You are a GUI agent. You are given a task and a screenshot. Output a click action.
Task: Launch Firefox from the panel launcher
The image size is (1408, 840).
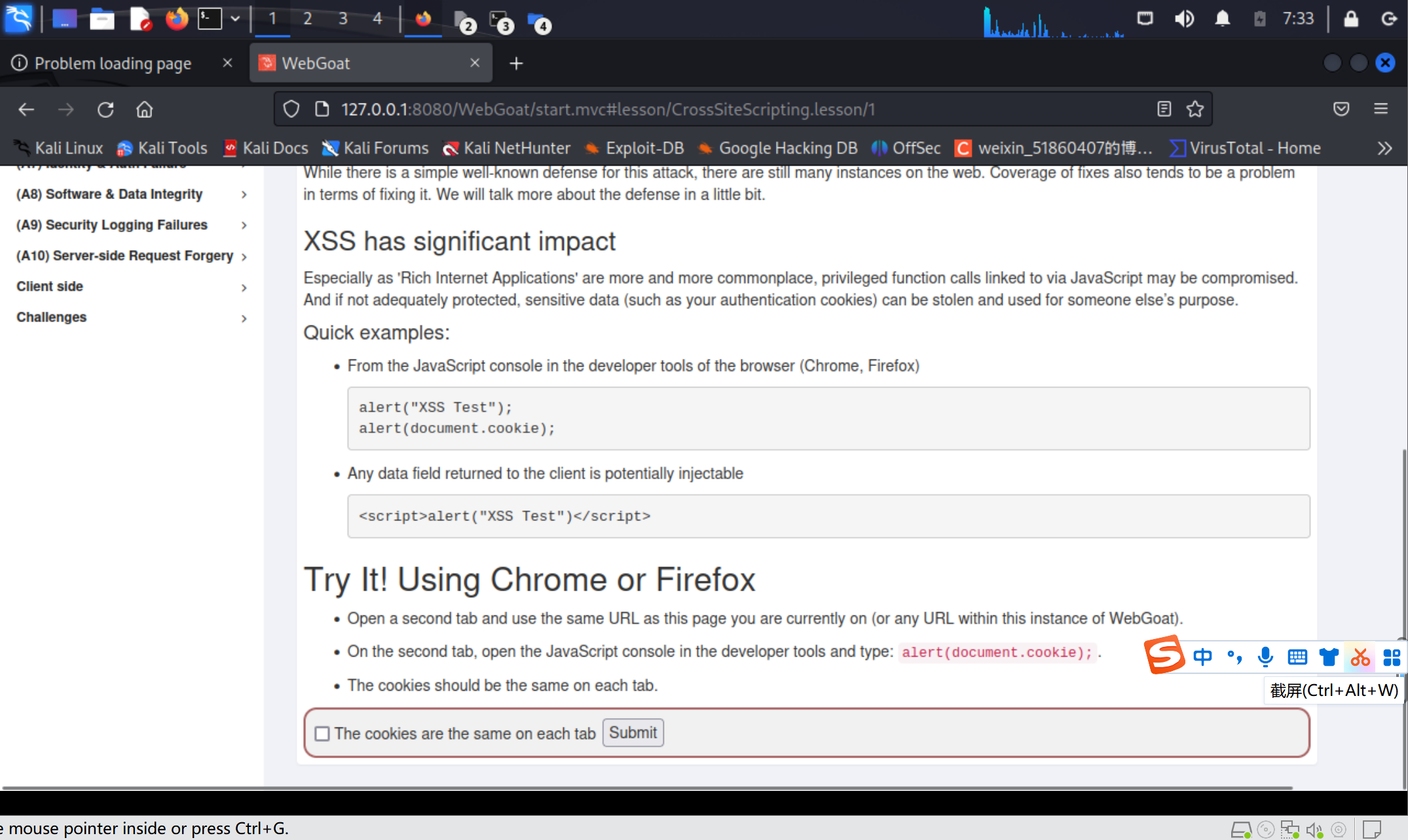[x=176, y=19]
